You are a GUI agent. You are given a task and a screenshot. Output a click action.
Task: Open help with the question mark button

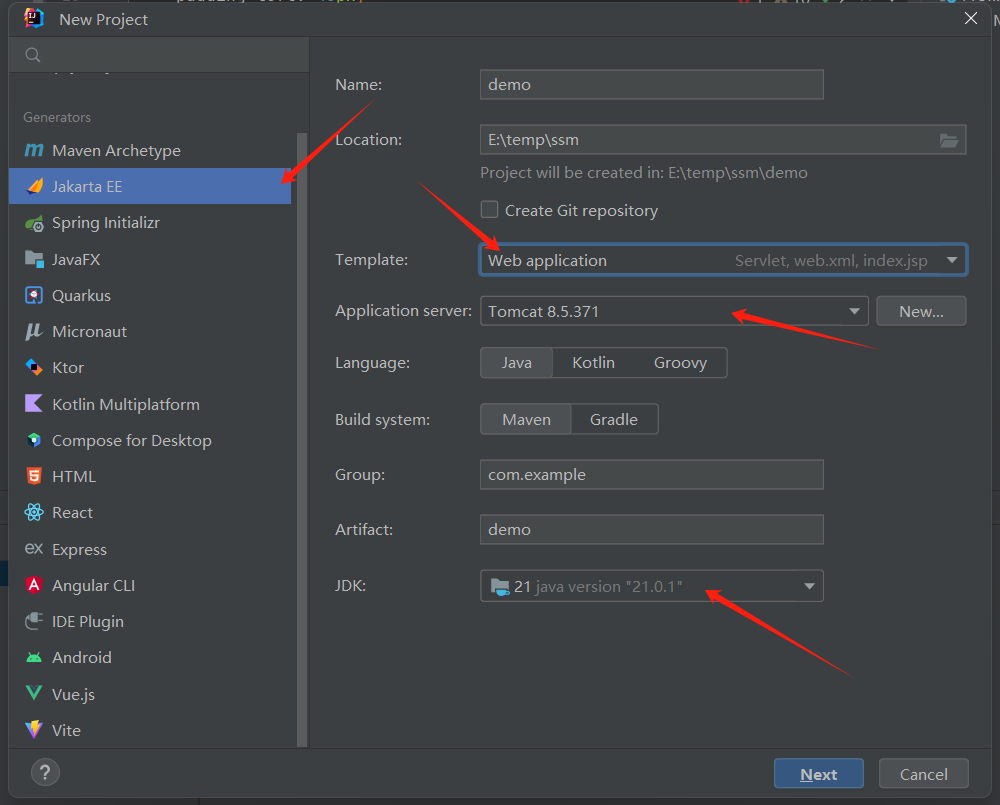[45, 772]
